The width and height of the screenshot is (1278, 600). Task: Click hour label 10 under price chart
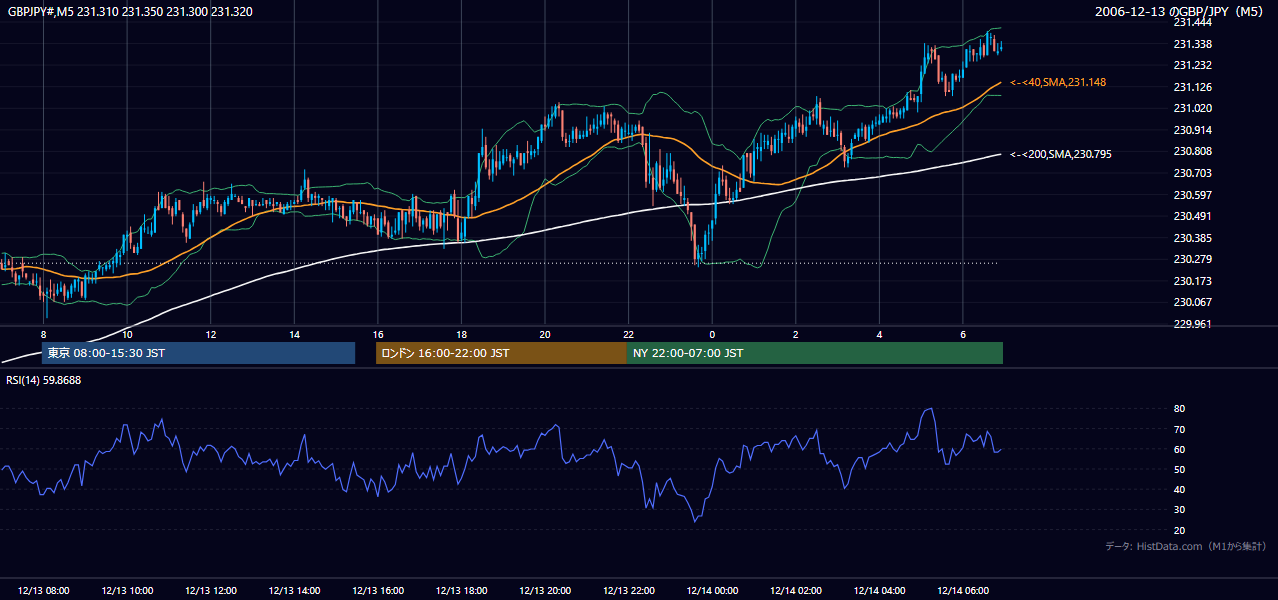127,334
